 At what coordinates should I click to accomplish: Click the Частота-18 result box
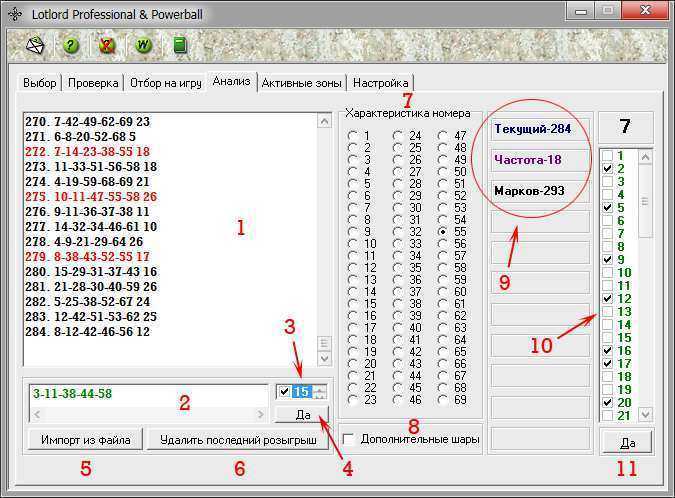tap(540, 160)
